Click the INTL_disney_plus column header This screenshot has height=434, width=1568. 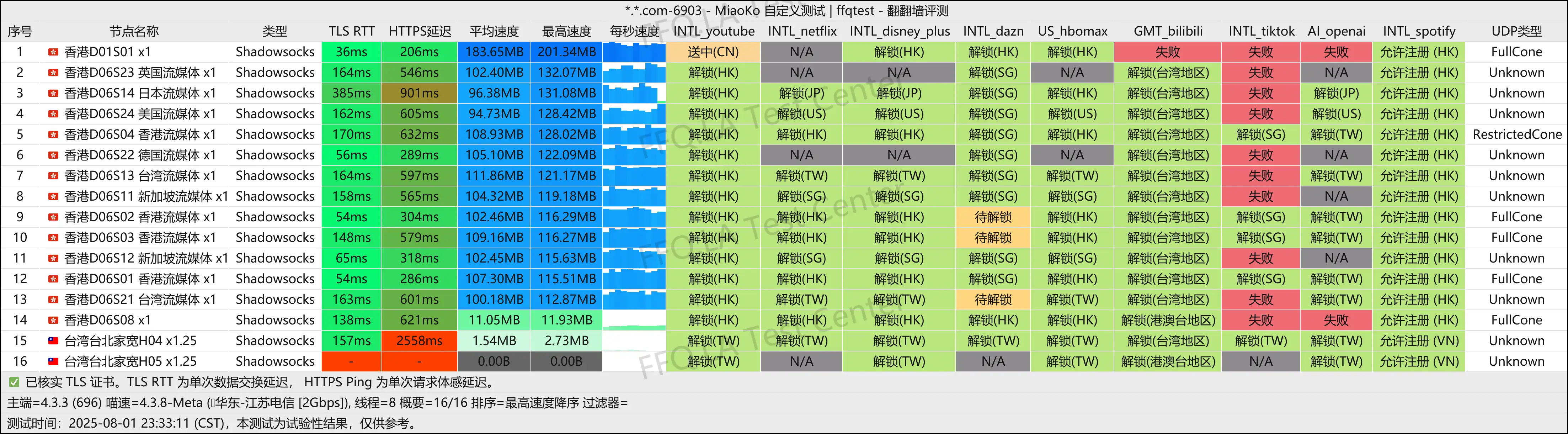900,31
